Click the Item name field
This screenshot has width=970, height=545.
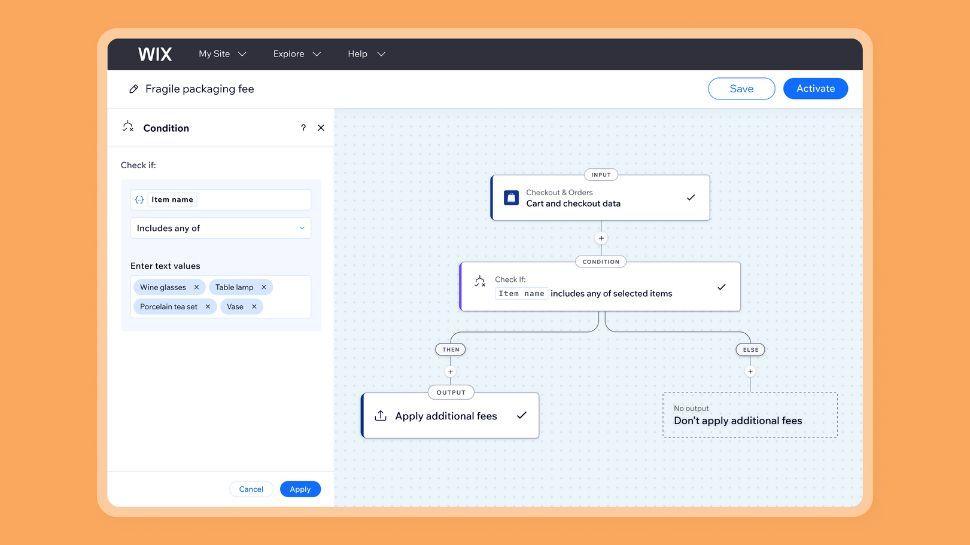point(220,200)
